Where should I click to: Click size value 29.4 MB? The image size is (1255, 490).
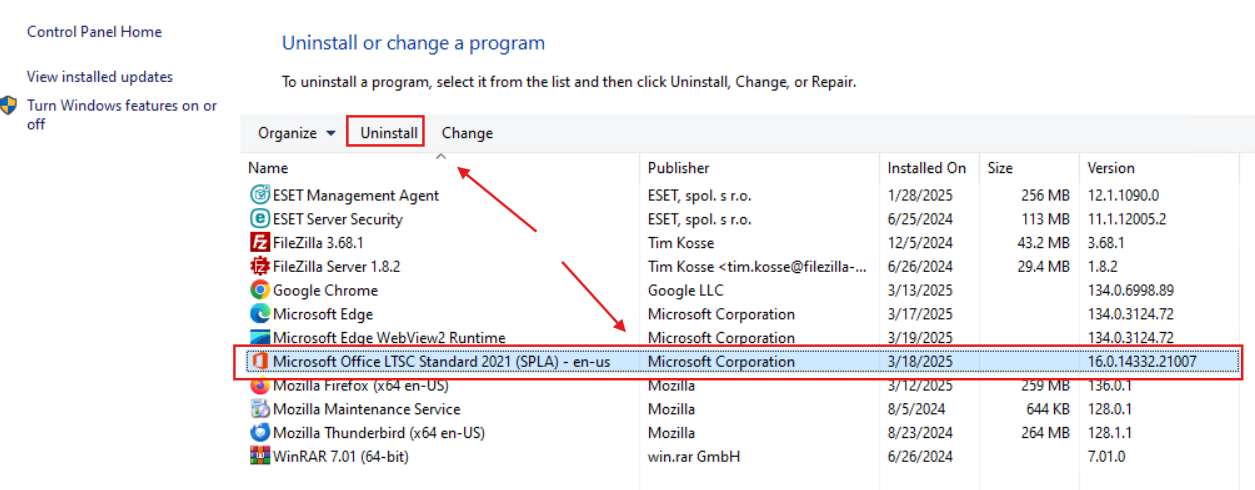[x=1043, y=267]
